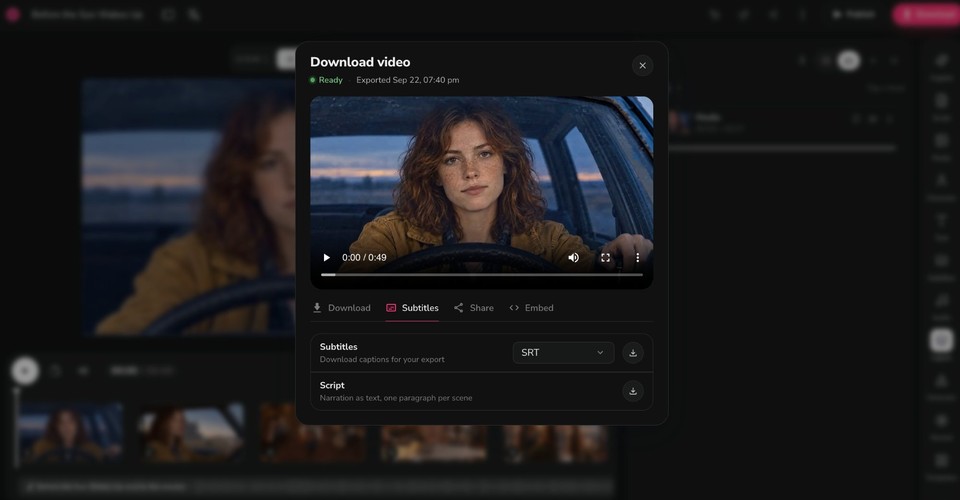The height and width of the screenshot is (500, 960).
Task: Click the Download video heading
Action: pyautogui.click(x=360, y=62)
